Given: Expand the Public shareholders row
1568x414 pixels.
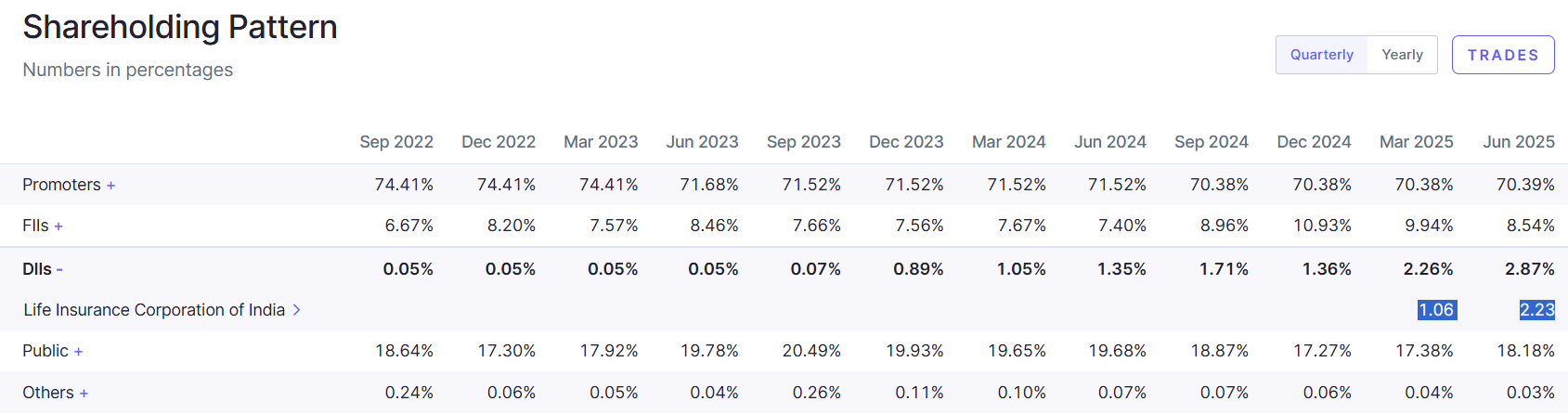Looking at the screenshot, I should (x=78, y=352).
